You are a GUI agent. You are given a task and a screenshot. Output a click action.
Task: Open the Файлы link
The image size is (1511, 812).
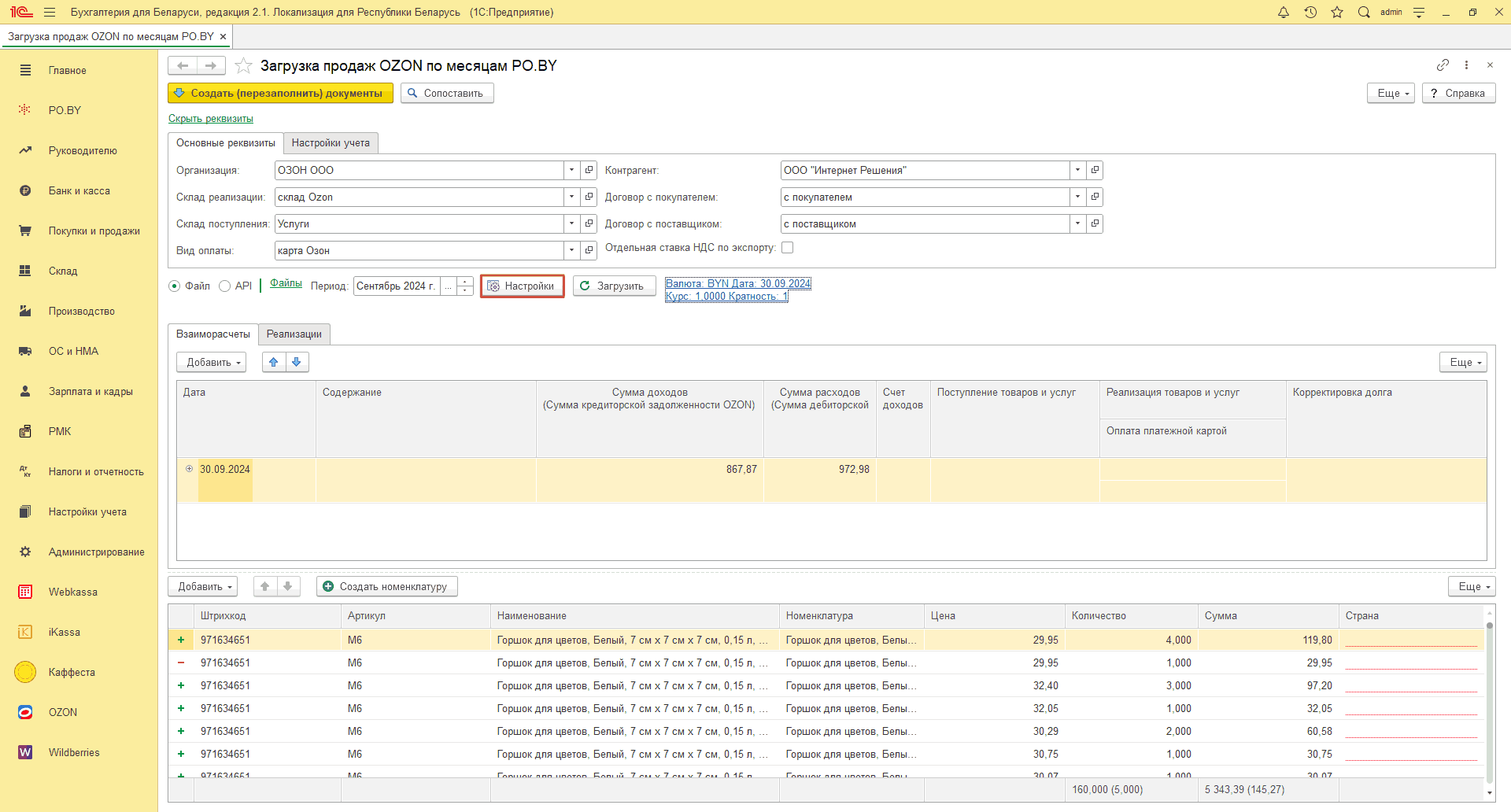[x=286, y=283]
